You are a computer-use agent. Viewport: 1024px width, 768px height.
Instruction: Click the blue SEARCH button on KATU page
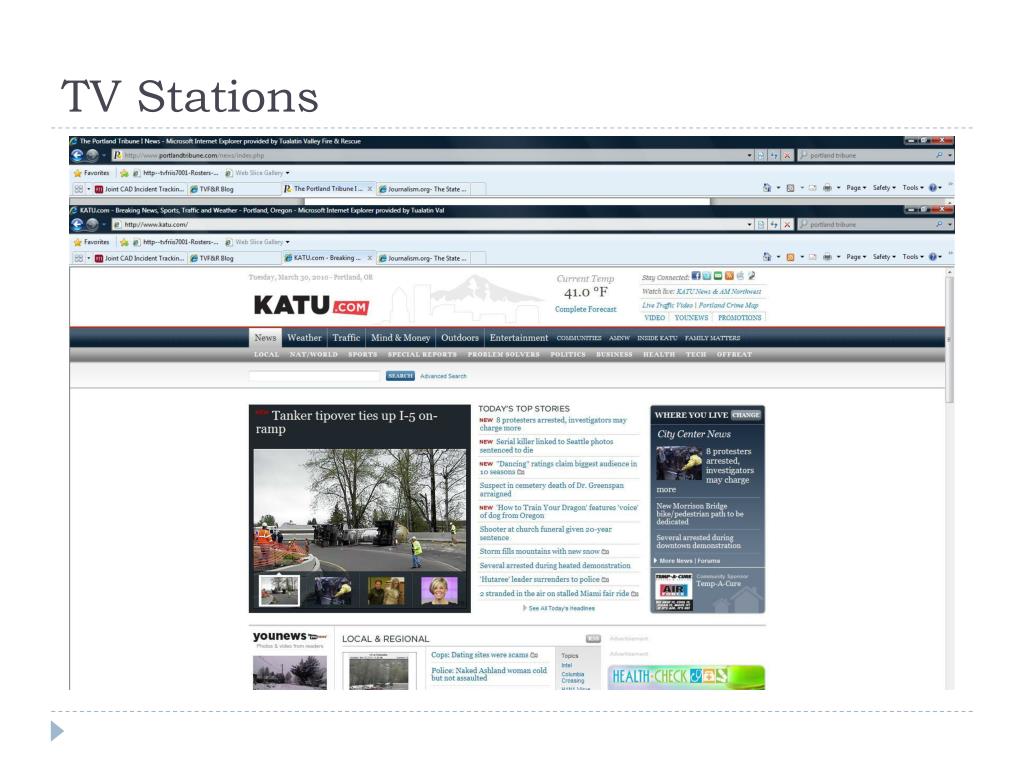pos(400,376)
